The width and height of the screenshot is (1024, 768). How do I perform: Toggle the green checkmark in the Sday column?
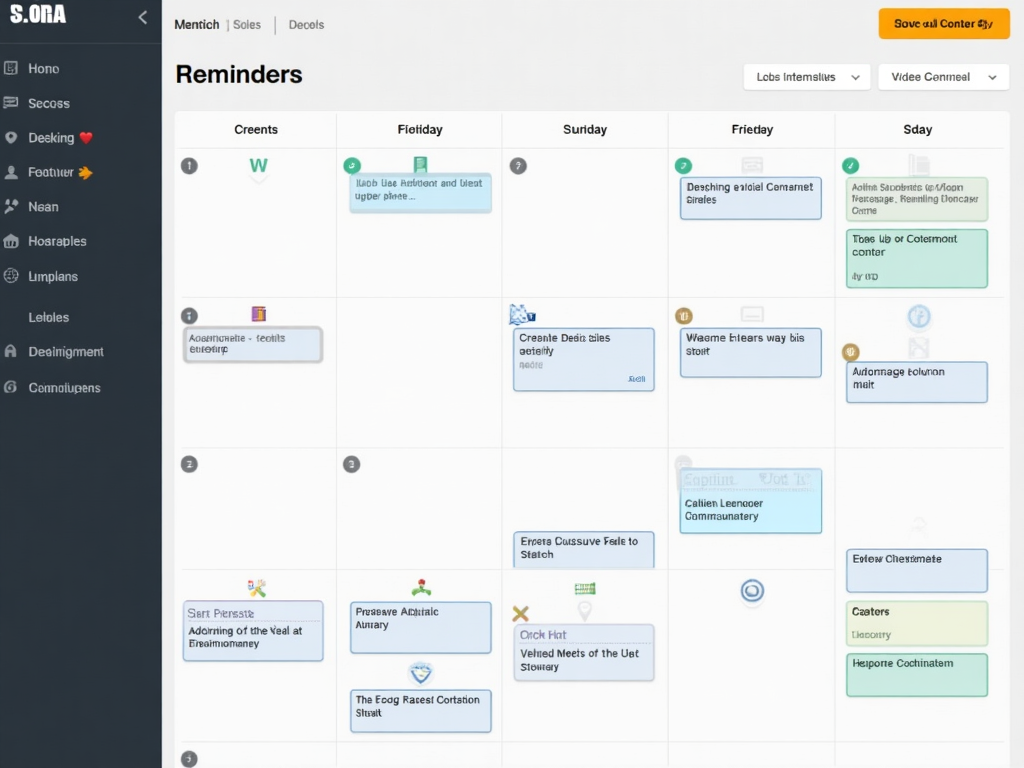click(x=850, y=166)
